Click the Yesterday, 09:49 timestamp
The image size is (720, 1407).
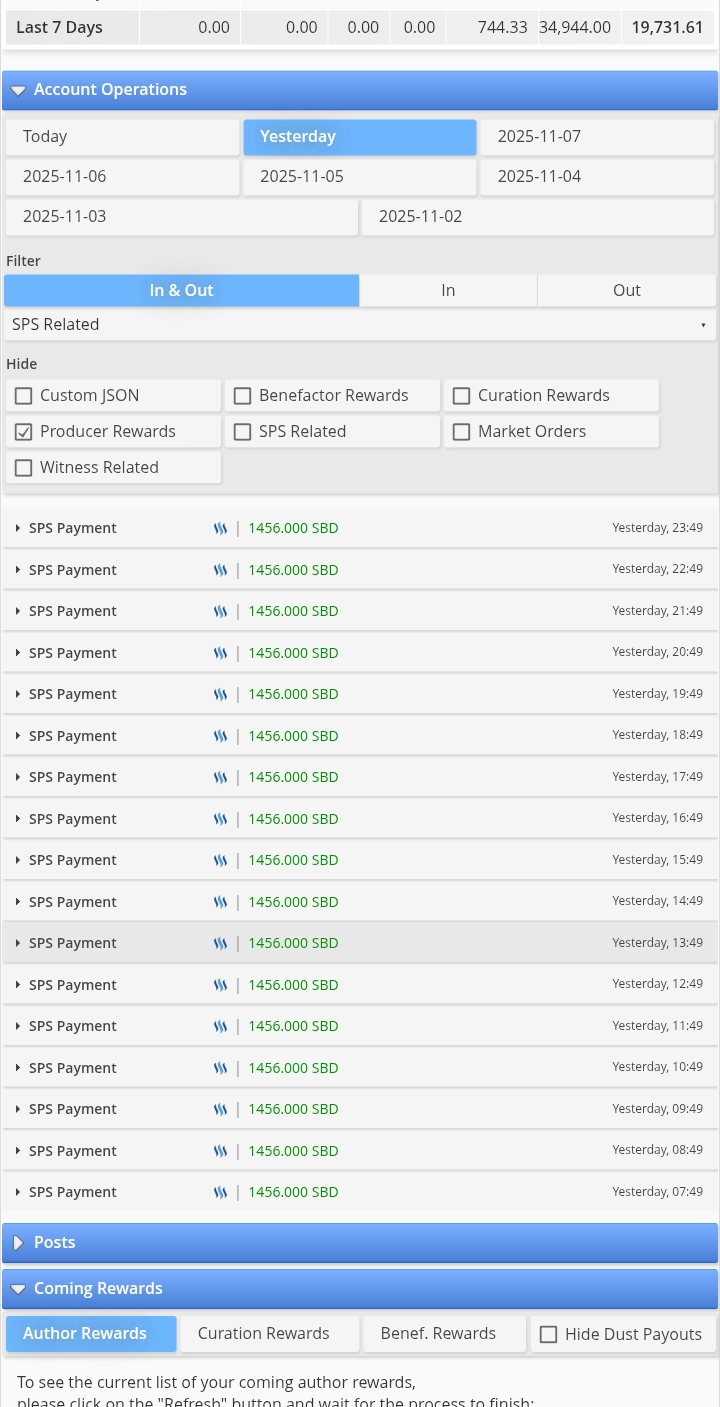657,1109
